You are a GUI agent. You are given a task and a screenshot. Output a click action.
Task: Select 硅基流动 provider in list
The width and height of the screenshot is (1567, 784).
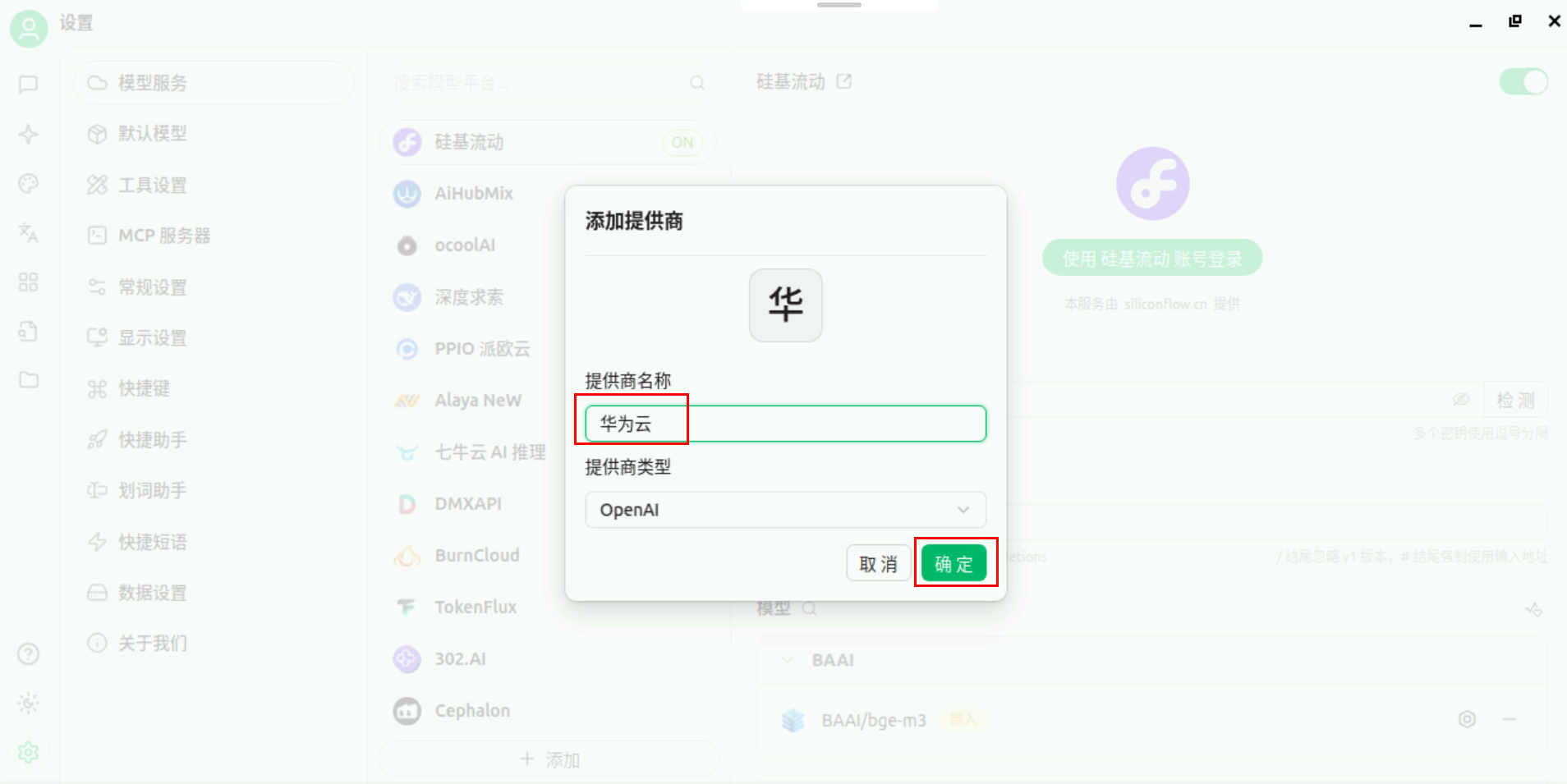coord(548,142)
